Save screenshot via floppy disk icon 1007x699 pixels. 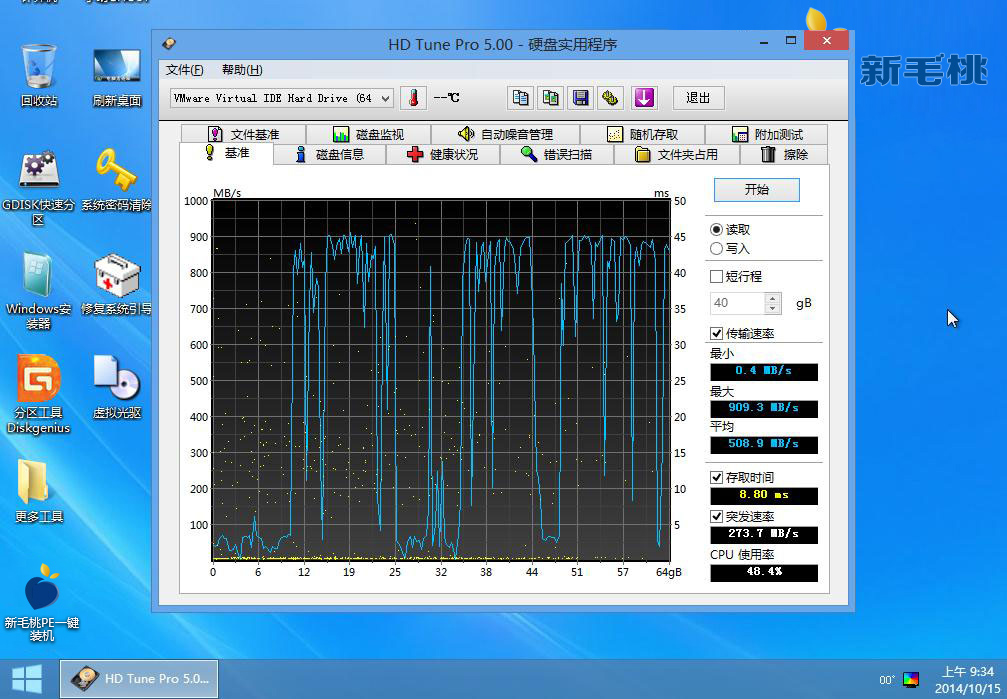click(x=581, y=98)
